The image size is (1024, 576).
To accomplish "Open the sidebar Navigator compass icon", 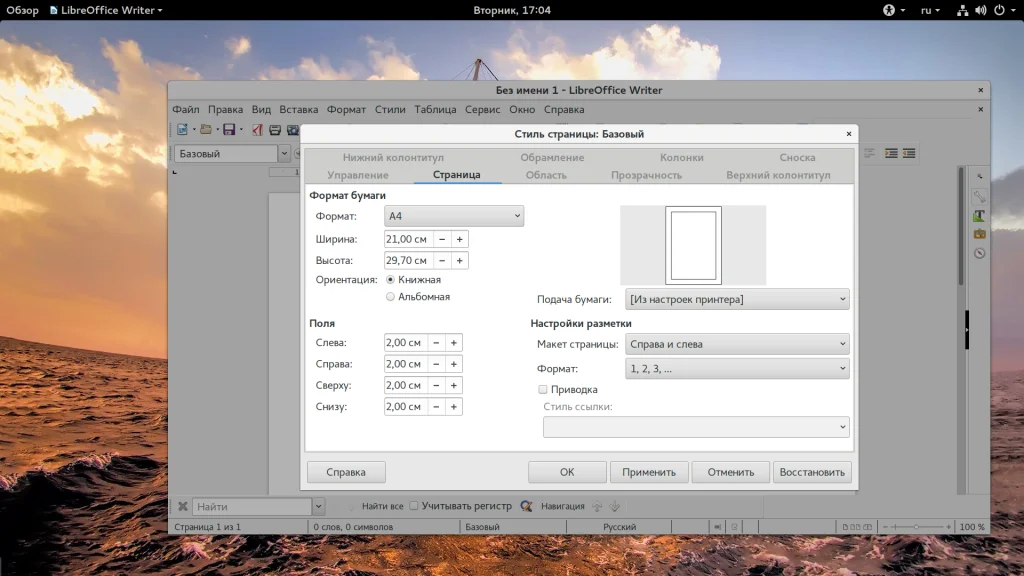I will [x=980, y=253].
